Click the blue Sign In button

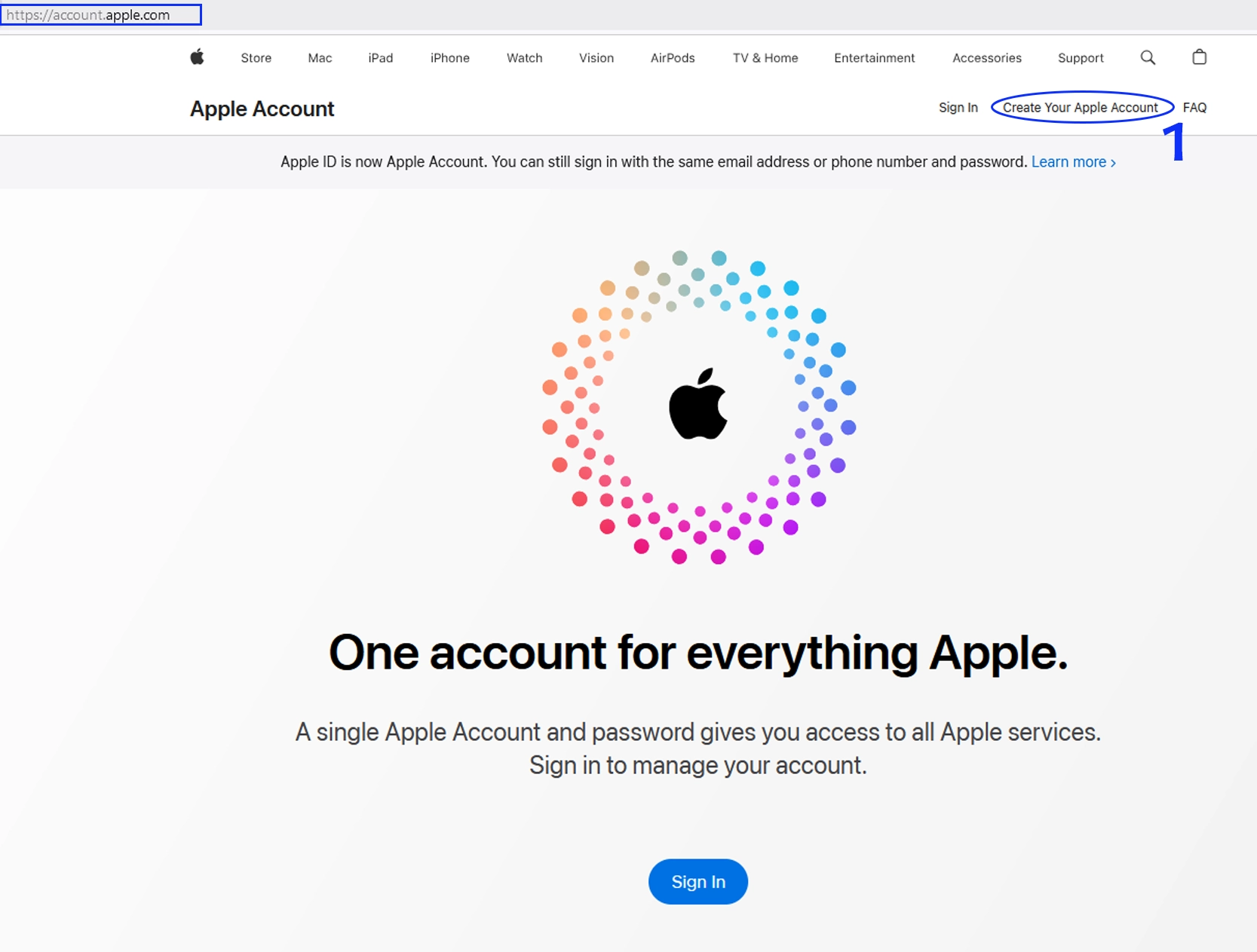pyautogui.click(x=698, y=882)
